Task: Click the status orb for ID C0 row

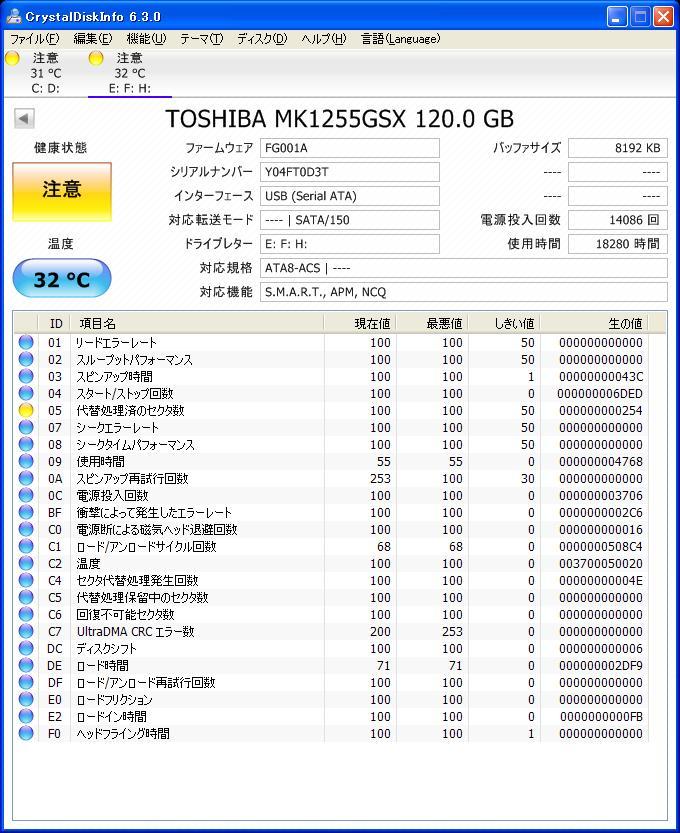Action: tap(26, 529)
